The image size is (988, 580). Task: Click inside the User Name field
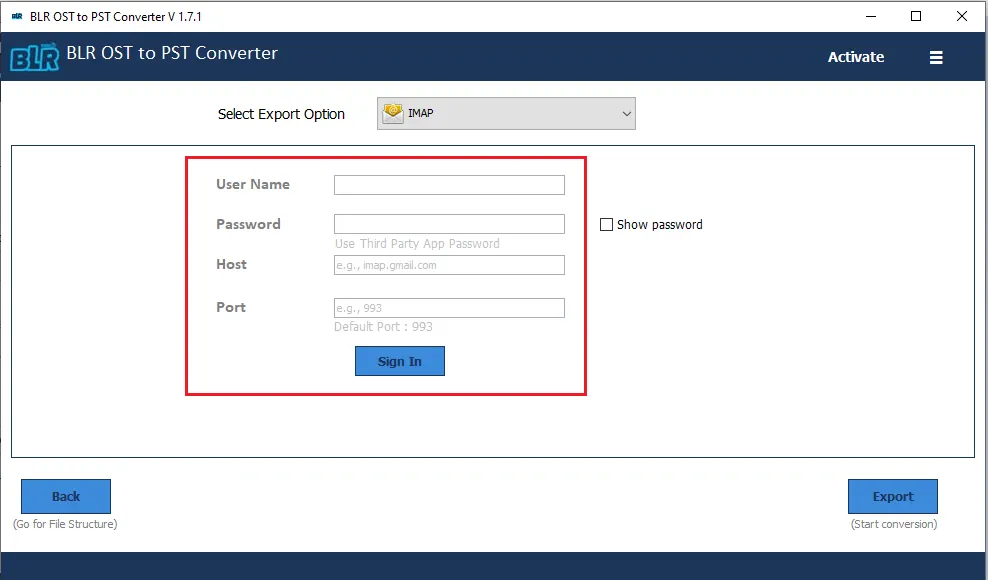tap(448, 184)
